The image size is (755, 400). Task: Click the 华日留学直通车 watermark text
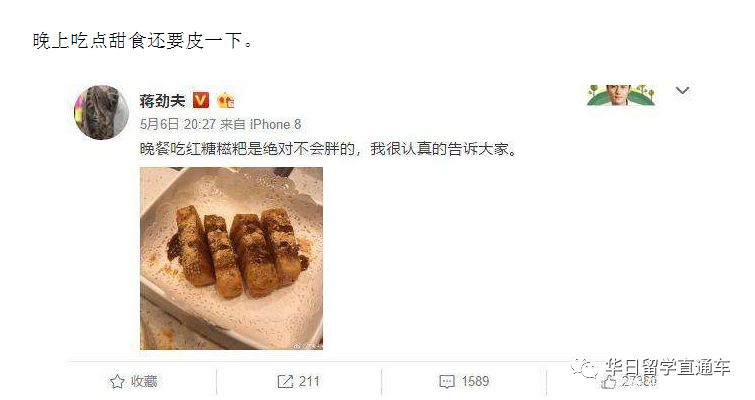(x=668, y=367)
